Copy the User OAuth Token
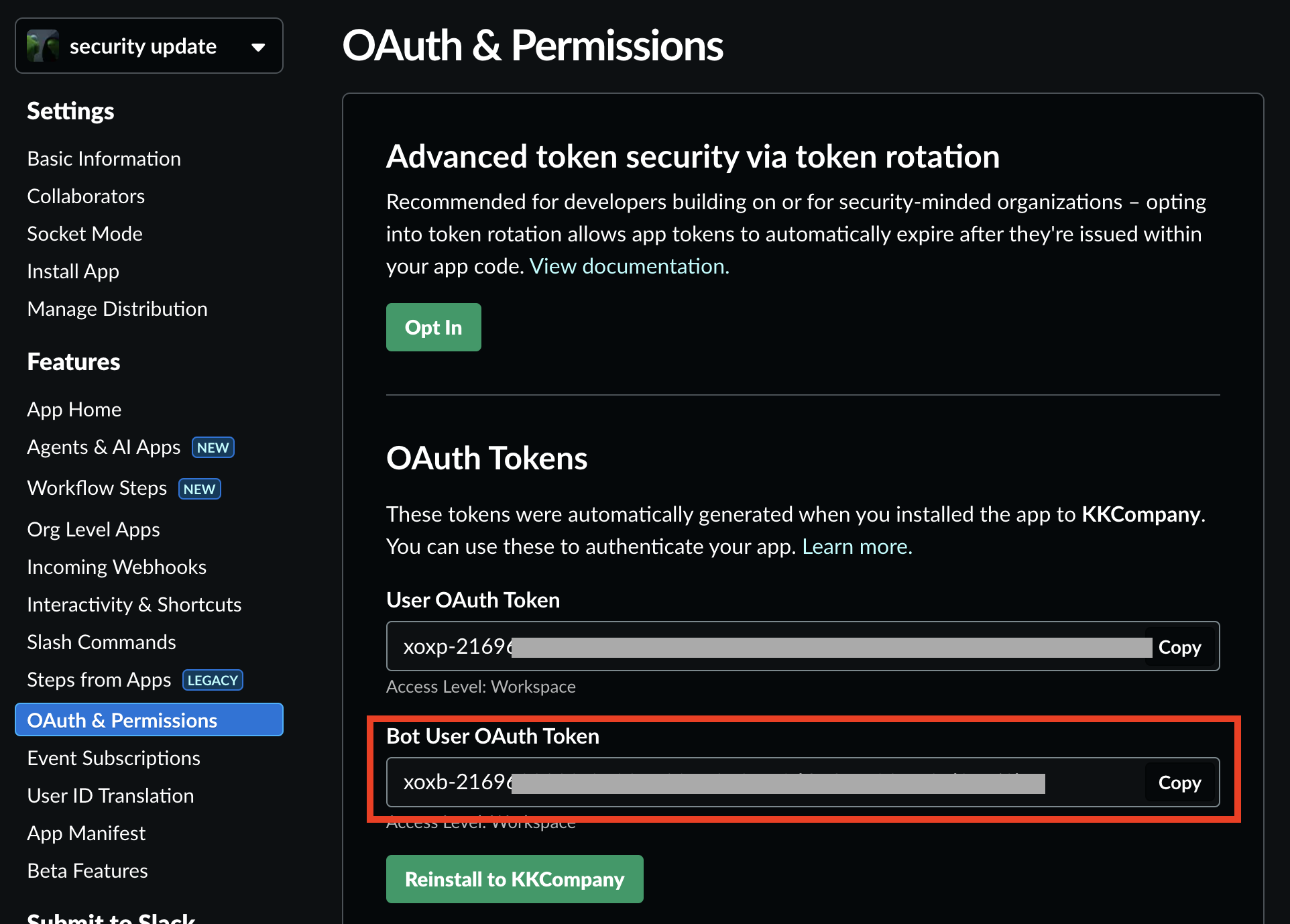This screenshot has width=1290, height=924. [x=1180, y=646]
